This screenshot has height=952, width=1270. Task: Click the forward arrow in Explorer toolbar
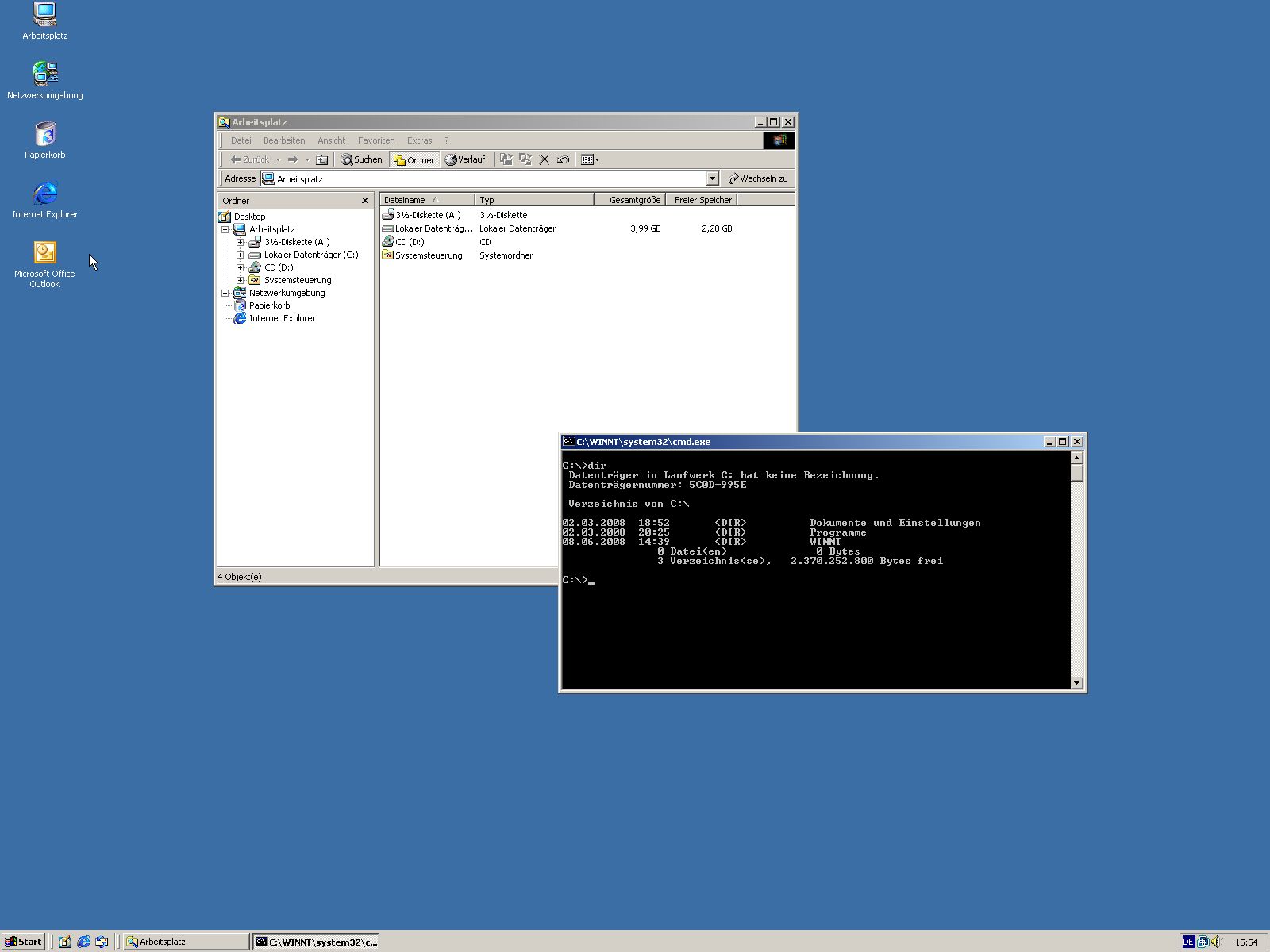(x=293, y=159)
